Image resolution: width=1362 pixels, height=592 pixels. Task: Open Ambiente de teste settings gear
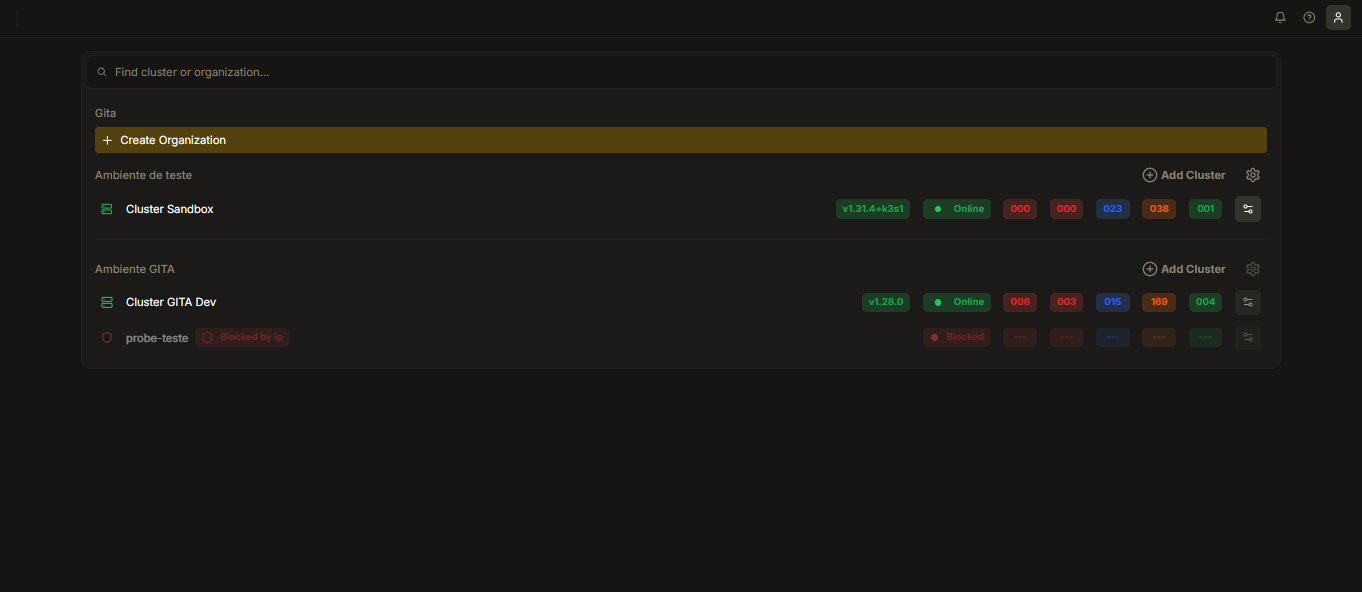click(1253, 175)
